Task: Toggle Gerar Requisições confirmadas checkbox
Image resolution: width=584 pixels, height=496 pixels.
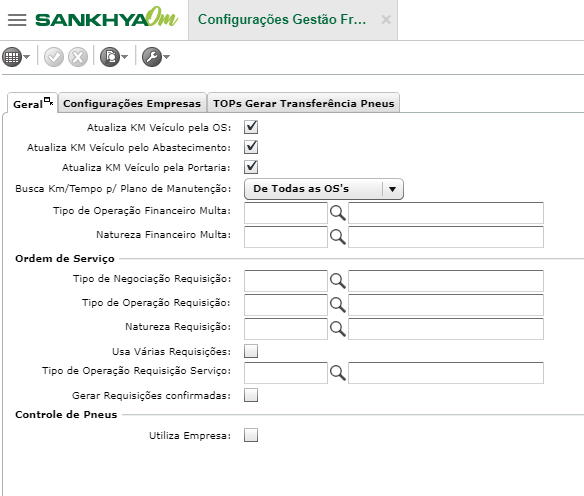Action: click(x=251, y=395)
